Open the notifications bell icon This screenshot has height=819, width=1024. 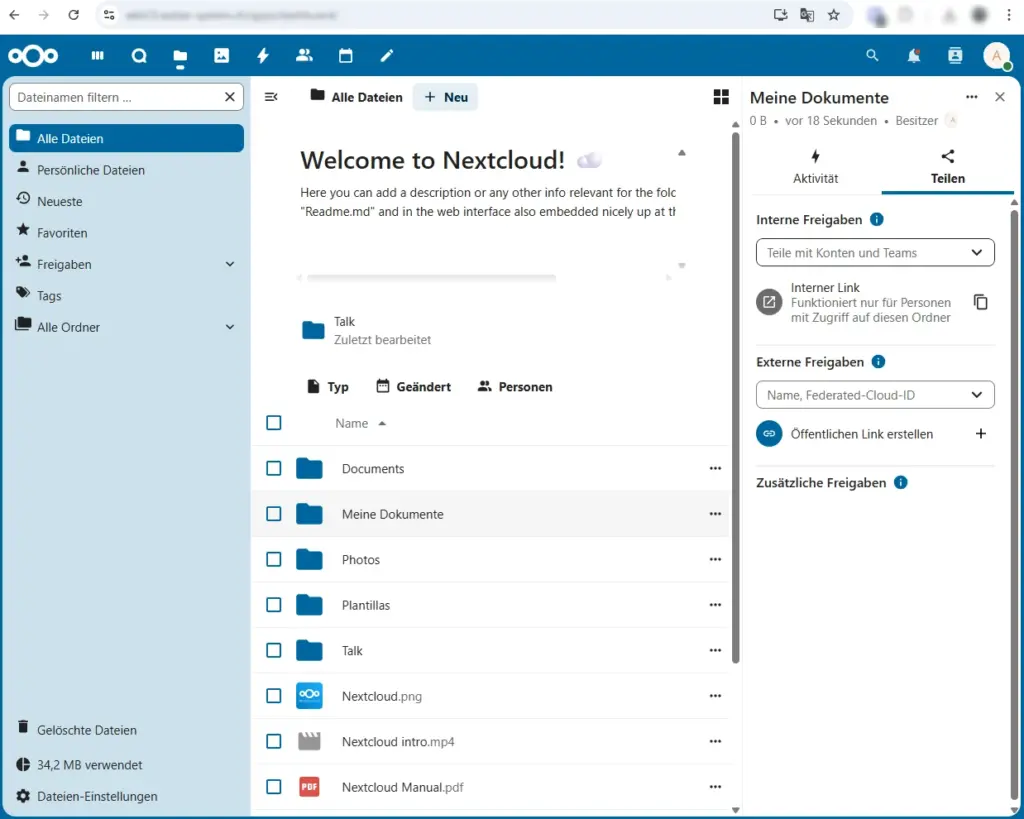tap(914, 56)
